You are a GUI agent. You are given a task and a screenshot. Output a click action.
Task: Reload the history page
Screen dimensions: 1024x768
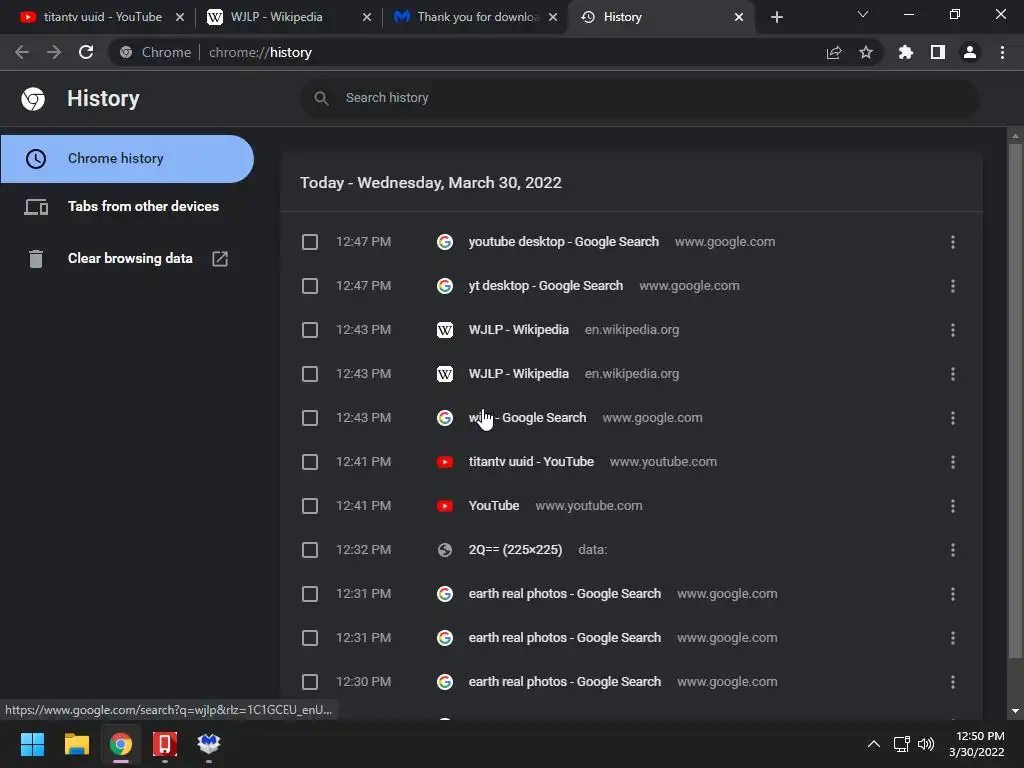[86, 52]
